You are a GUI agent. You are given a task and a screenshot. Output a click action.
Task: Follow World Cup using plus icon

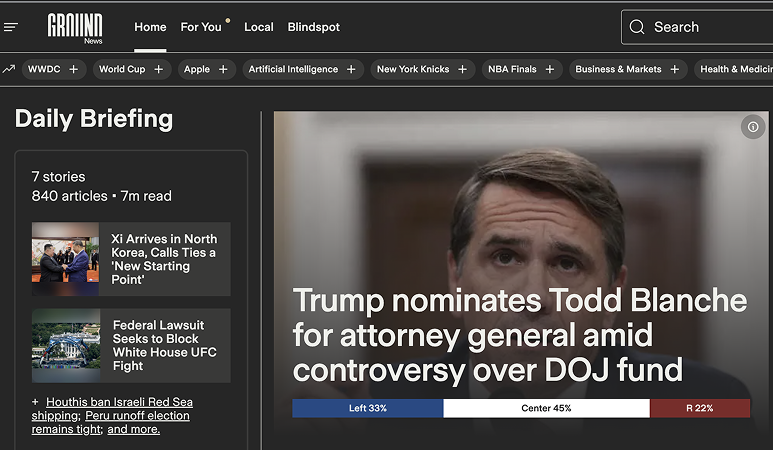click(159, 69)
